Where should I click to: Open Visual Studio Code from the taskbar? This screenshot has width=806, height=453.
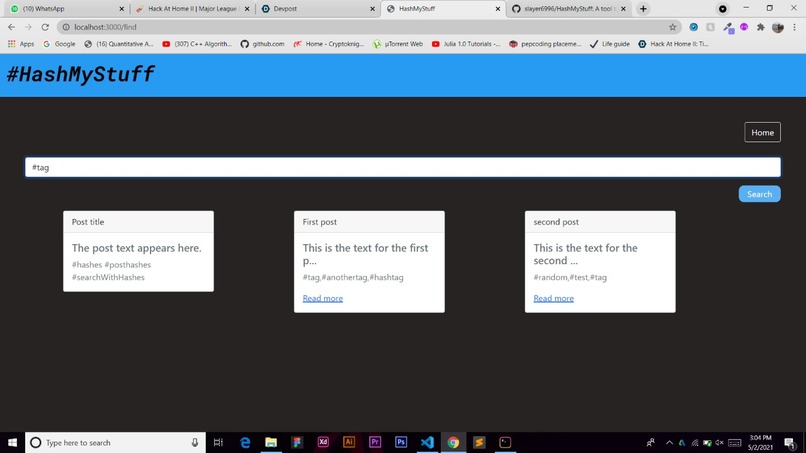tap(427, 442)
